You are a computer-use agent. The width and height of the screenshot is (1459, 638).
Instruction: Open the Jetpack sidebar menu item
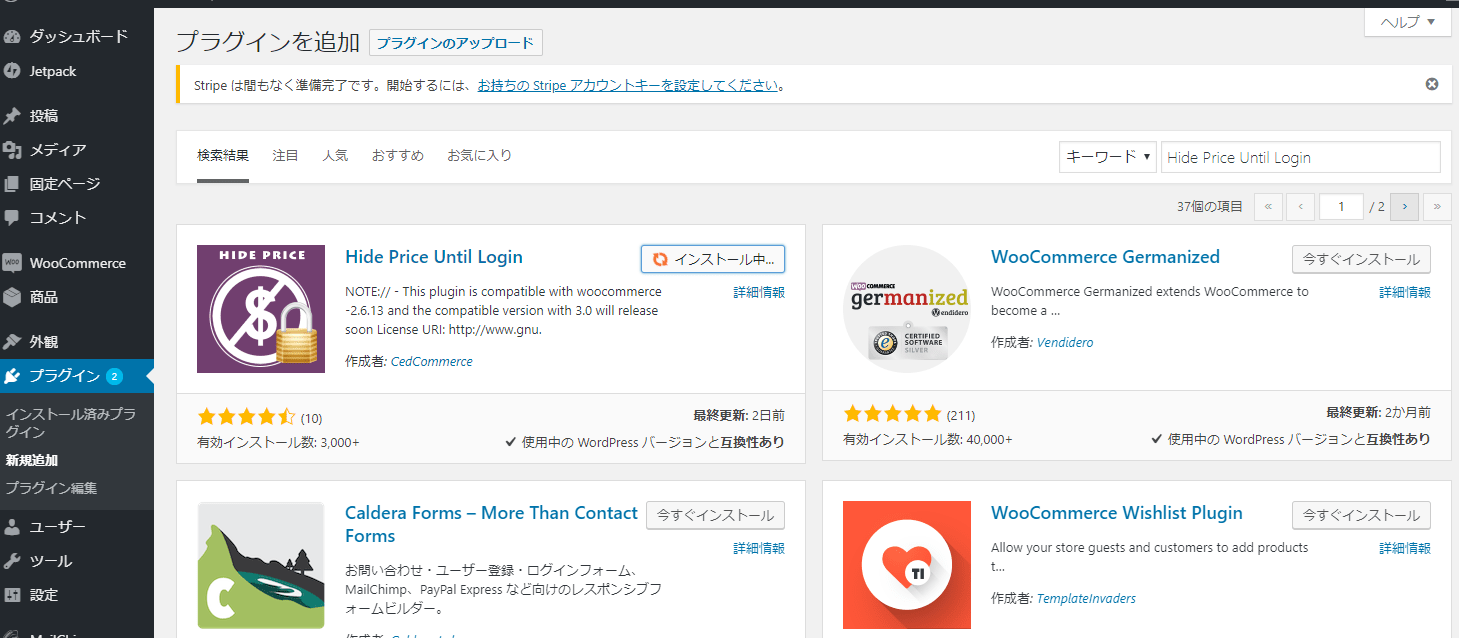point(77,71)
